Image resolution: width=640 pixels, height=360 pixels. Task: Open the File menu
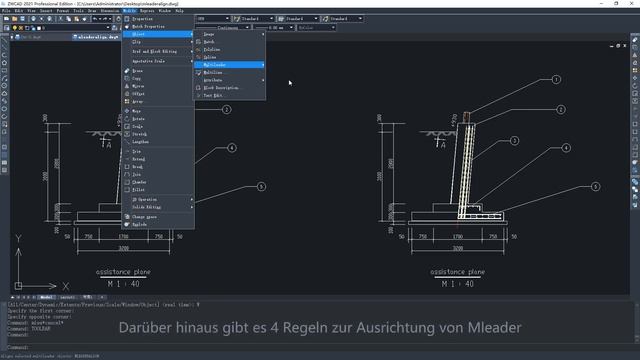click(x=6, y=11)
